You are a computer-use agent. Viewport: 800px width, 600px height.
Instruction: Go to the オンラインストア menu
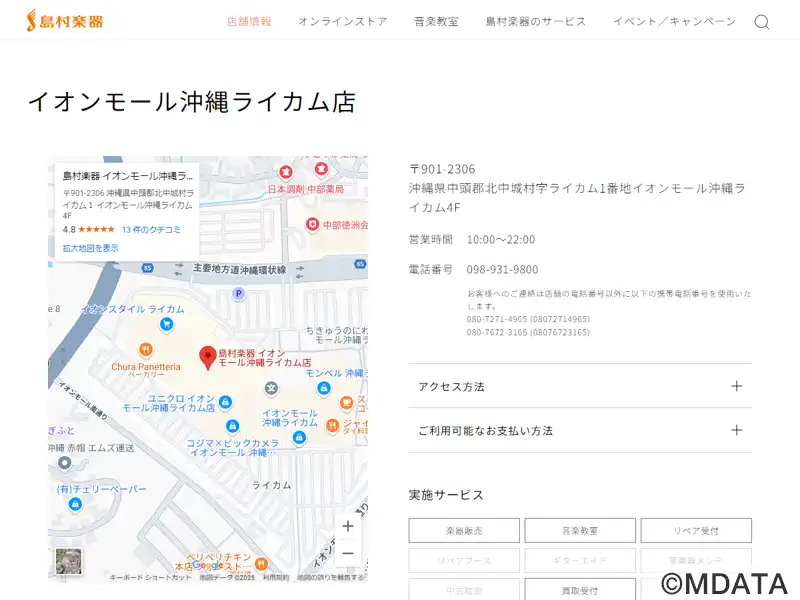click(343, 21)
